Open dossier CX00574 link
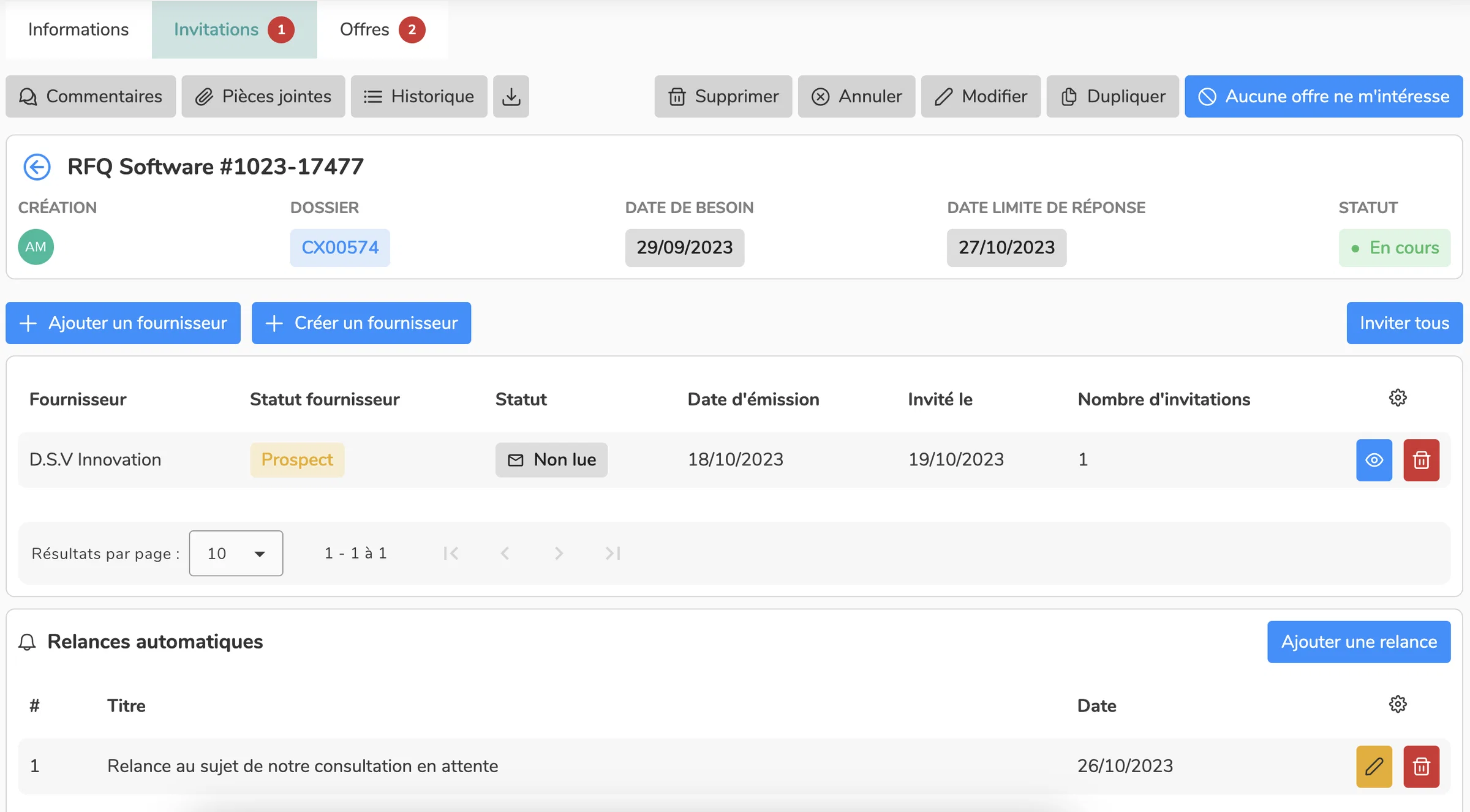This screenshot has height=812, width=1470. click(340, 247)
